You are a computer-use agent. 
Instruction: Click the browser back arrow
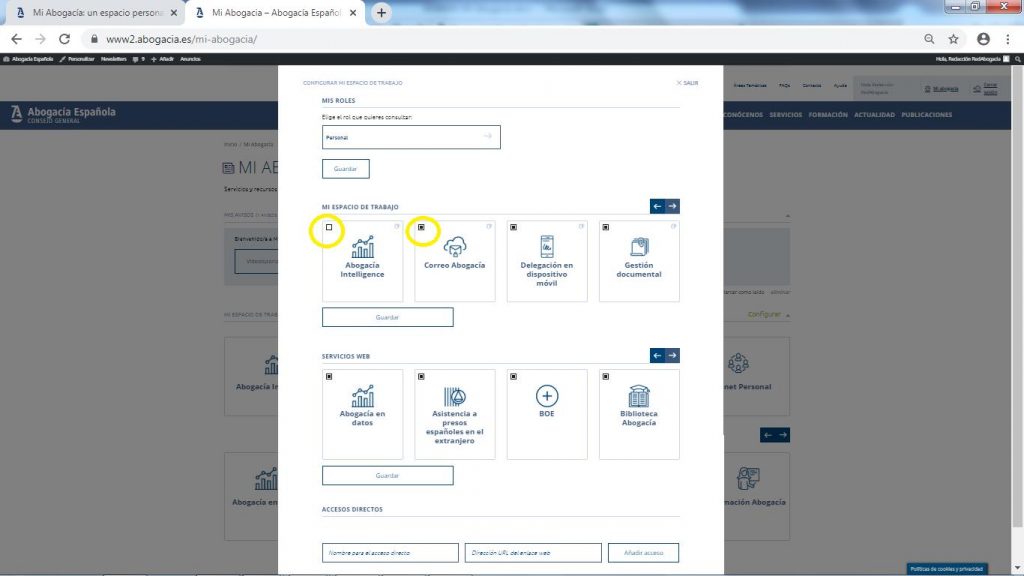16,39
